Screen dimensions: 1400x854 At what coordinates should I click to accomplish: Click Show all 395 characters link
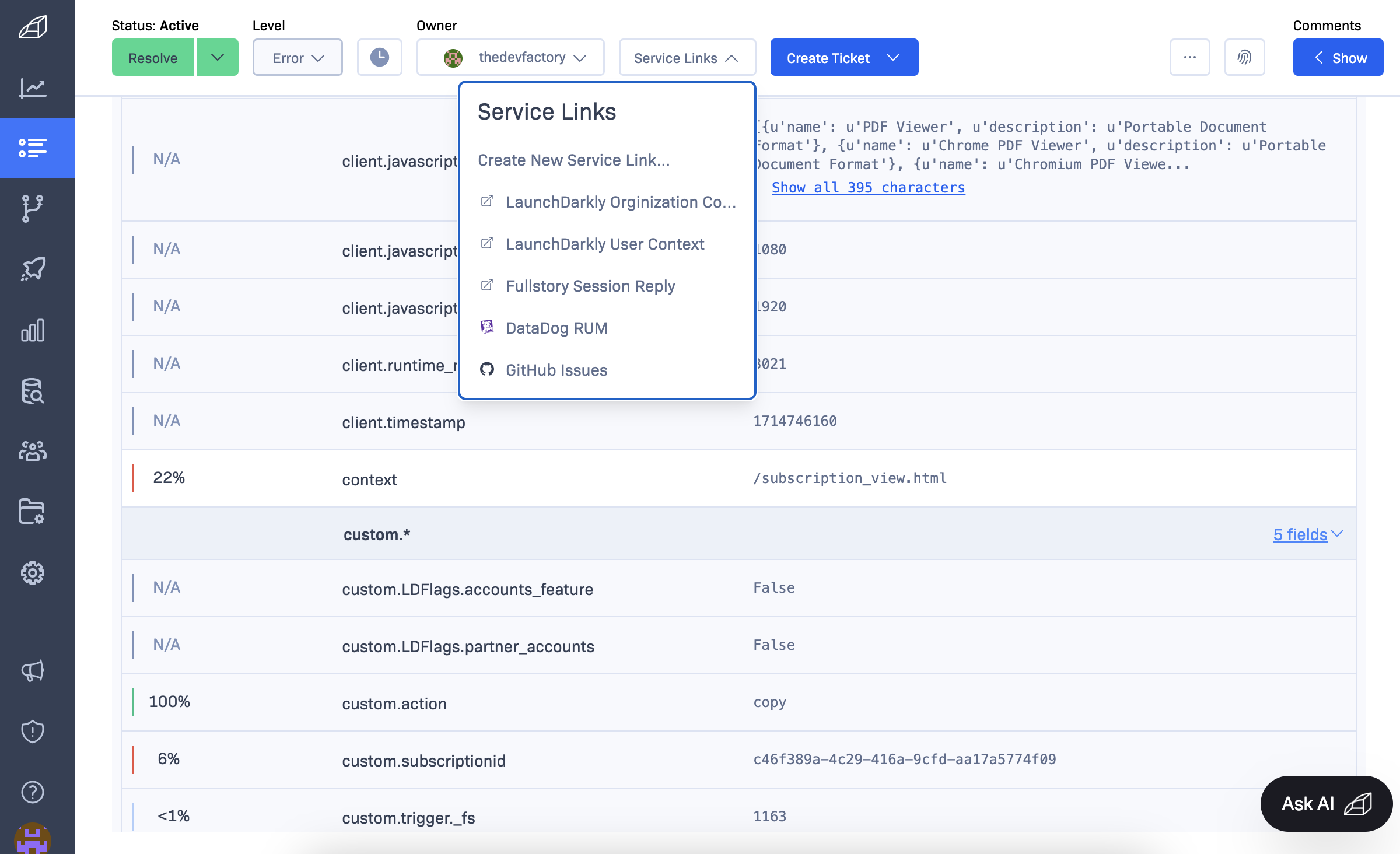[x=868, y=187]
